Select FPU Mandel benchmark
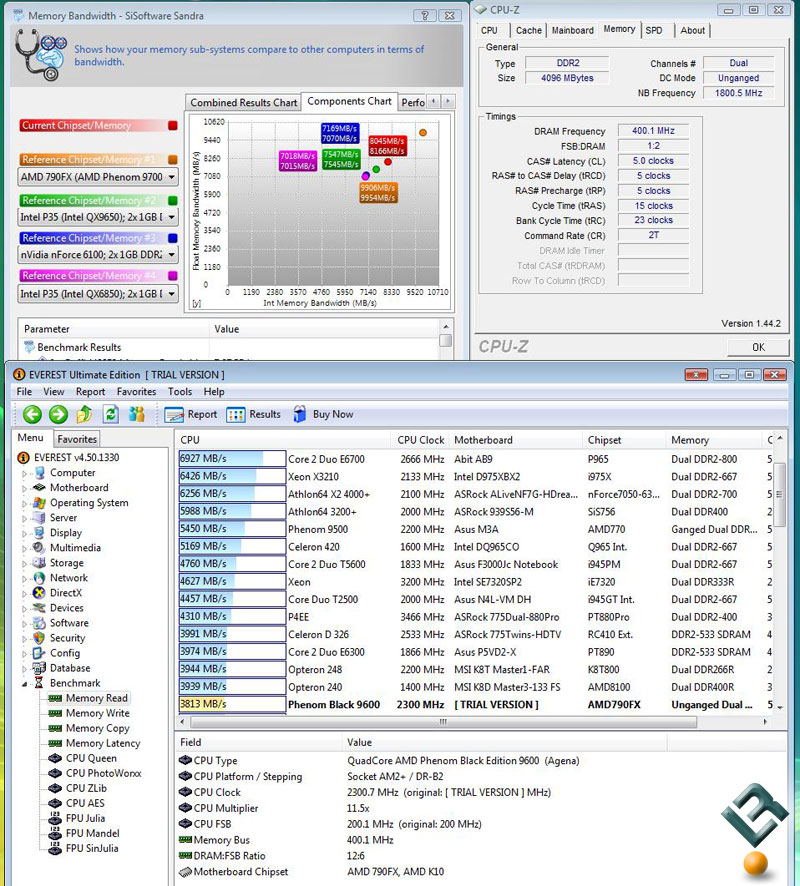 click(92, 833)
